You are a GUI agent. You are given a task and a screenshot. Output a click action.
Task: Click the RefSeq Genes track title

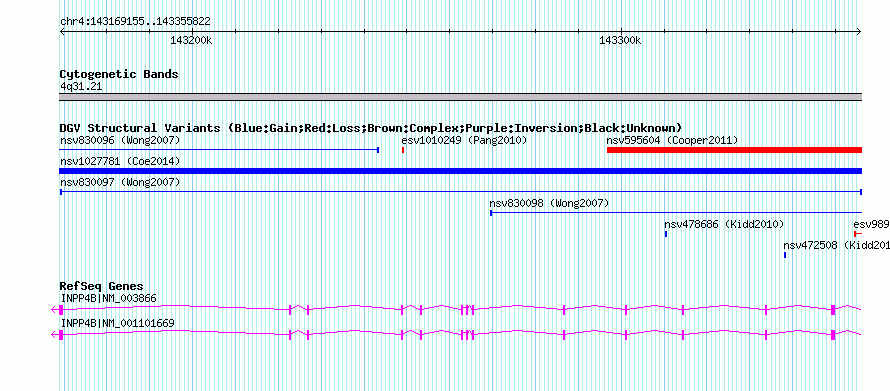coord(102,286)
